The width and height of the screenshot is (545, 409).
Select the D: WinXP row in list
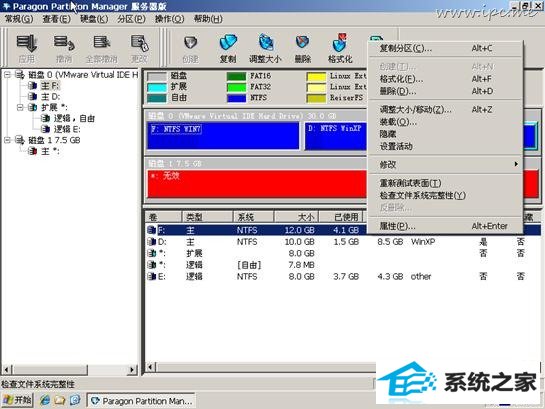(x=343, y=242)
